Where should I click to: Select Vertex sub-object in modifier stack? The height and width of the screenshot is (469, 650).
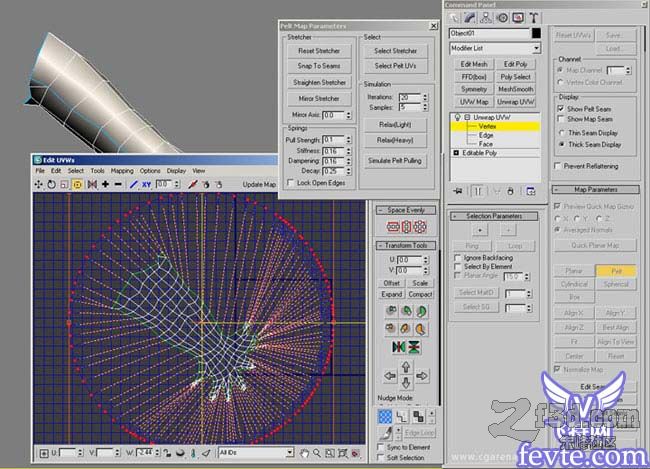click(x=487, y=126)
